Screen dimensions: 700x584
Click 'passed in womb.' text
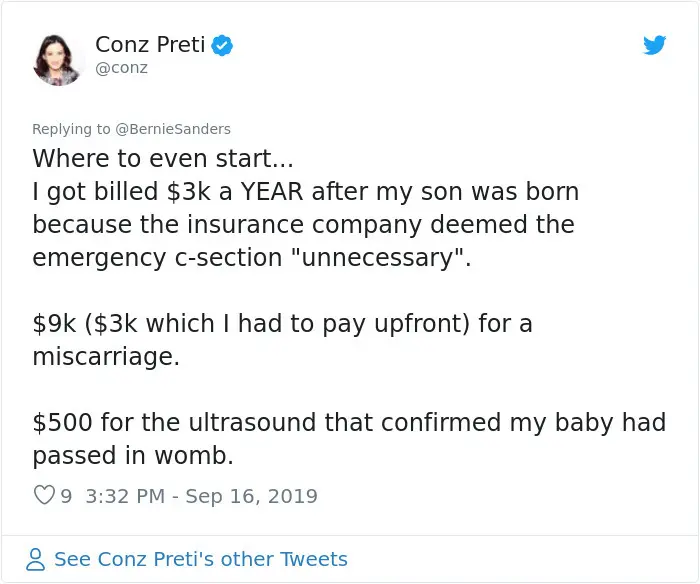coord(133,455)
